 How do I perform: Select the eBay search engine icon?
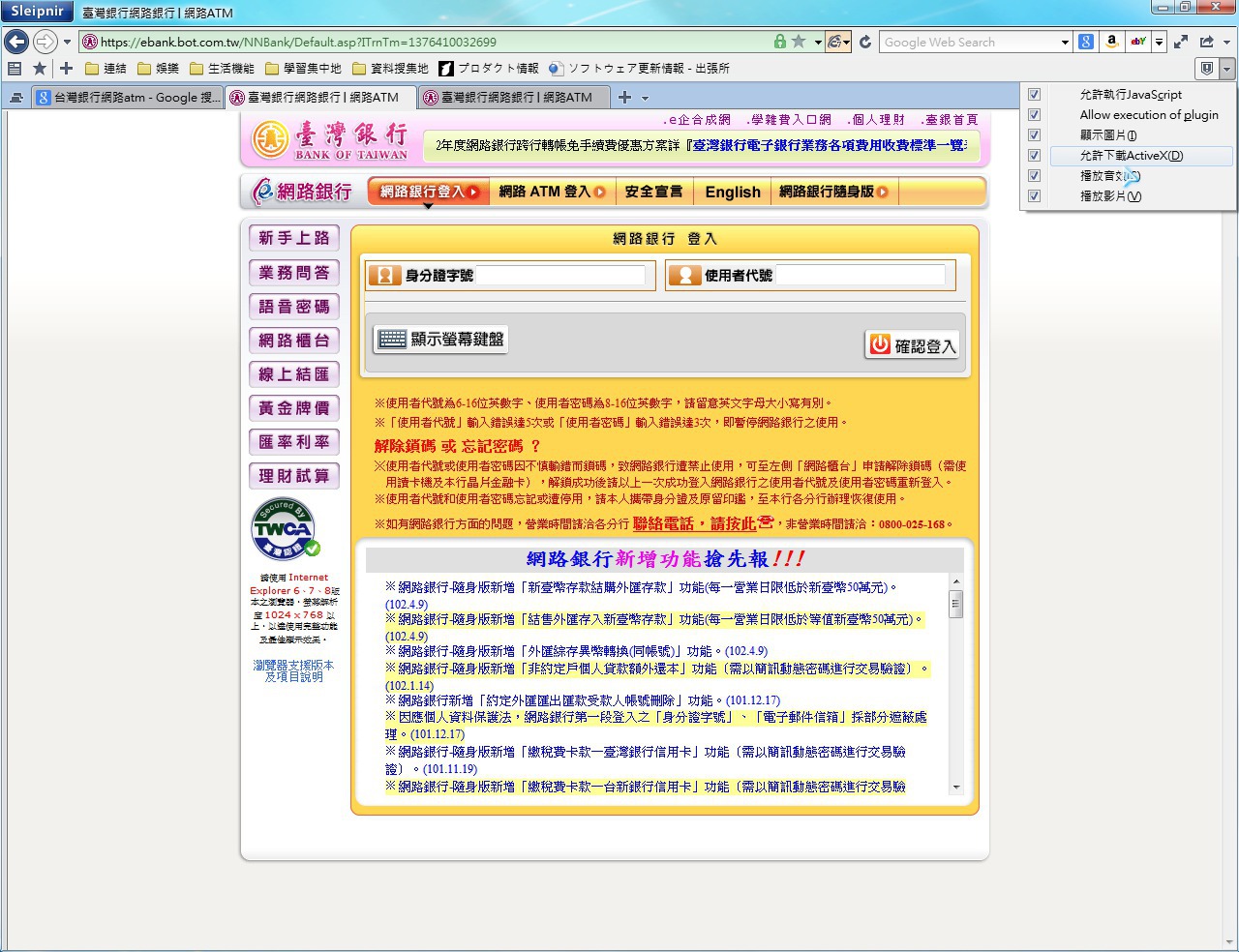tap(1138, 42)
